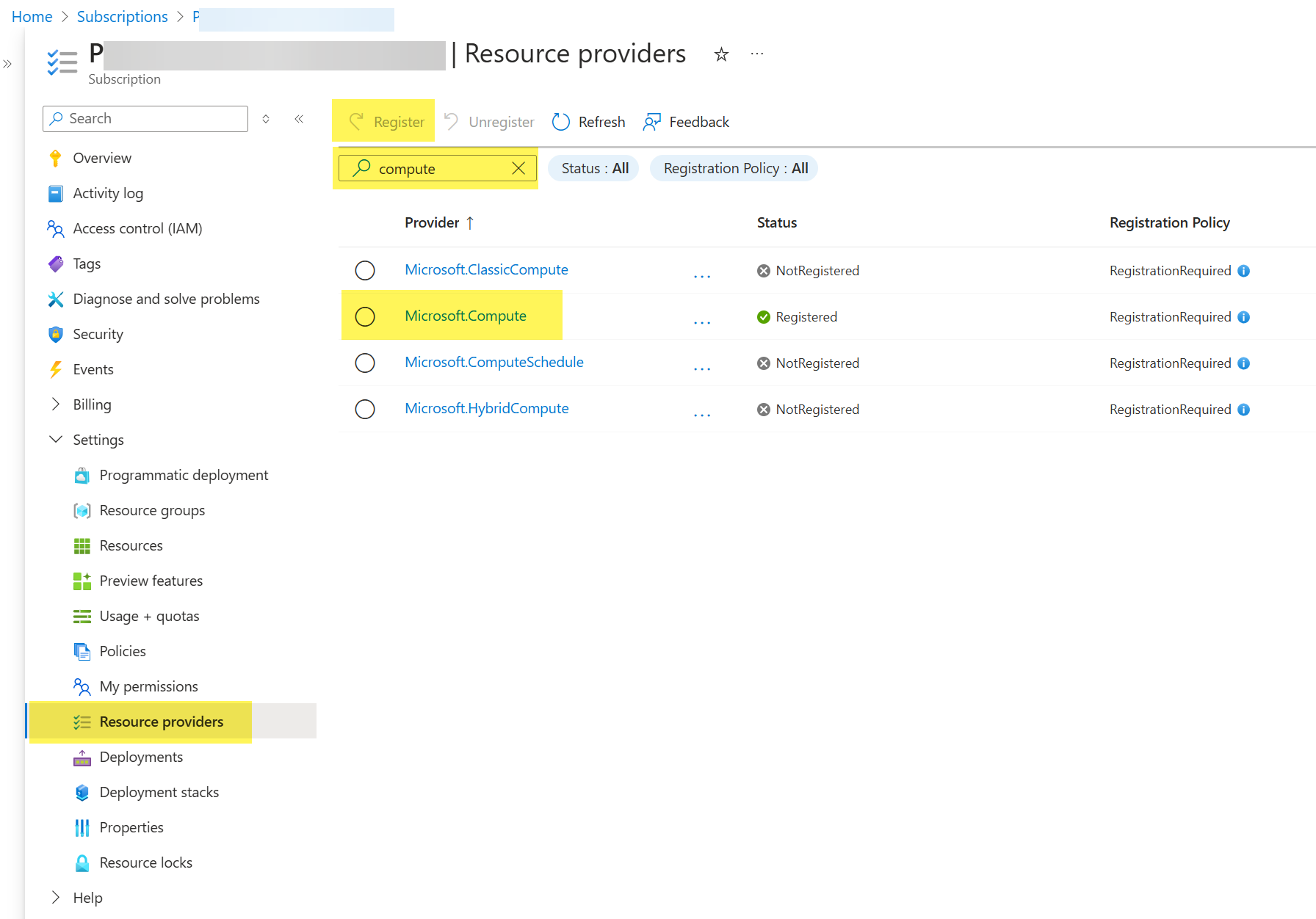Image resolution: width=1316 pixels, height=919 pixels.
Task: Click the Policies document icon
Action: click(82, 651)
